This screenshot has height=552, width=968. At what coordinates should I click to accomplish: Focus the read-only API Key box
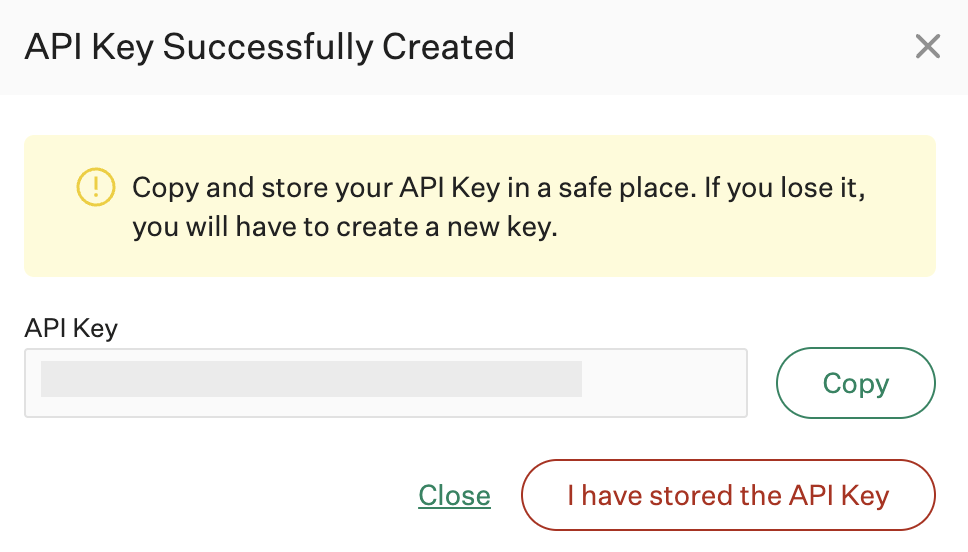point(385,382)
